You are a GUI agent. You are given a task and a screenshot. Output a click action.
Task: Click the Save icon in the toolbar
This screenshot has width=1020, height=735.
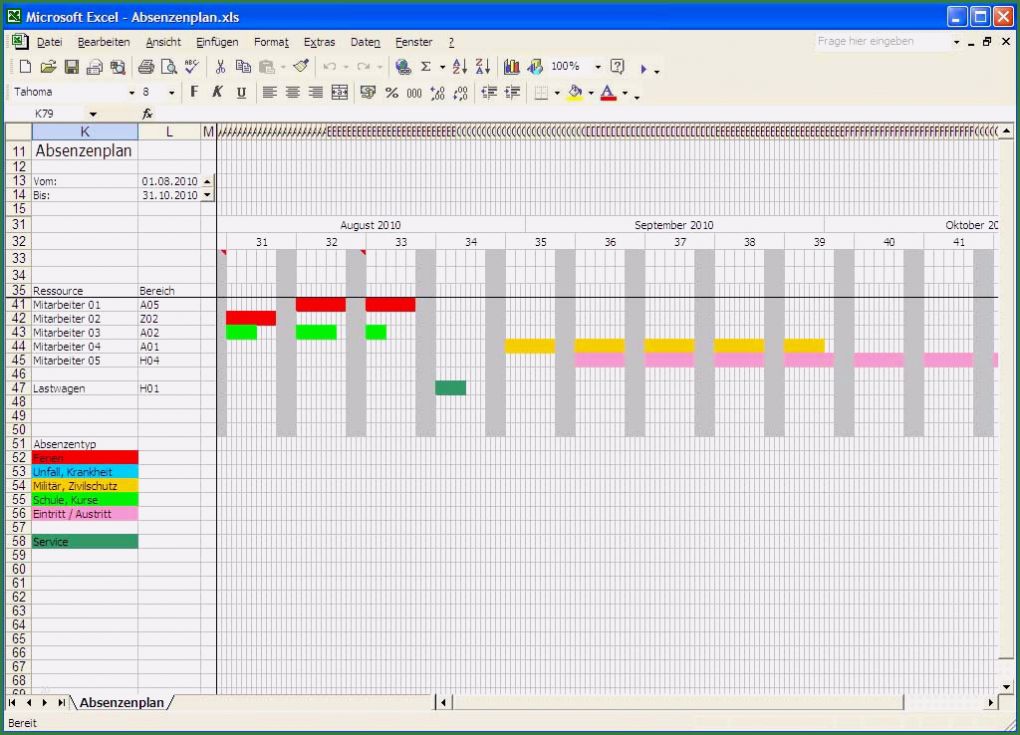71,67
